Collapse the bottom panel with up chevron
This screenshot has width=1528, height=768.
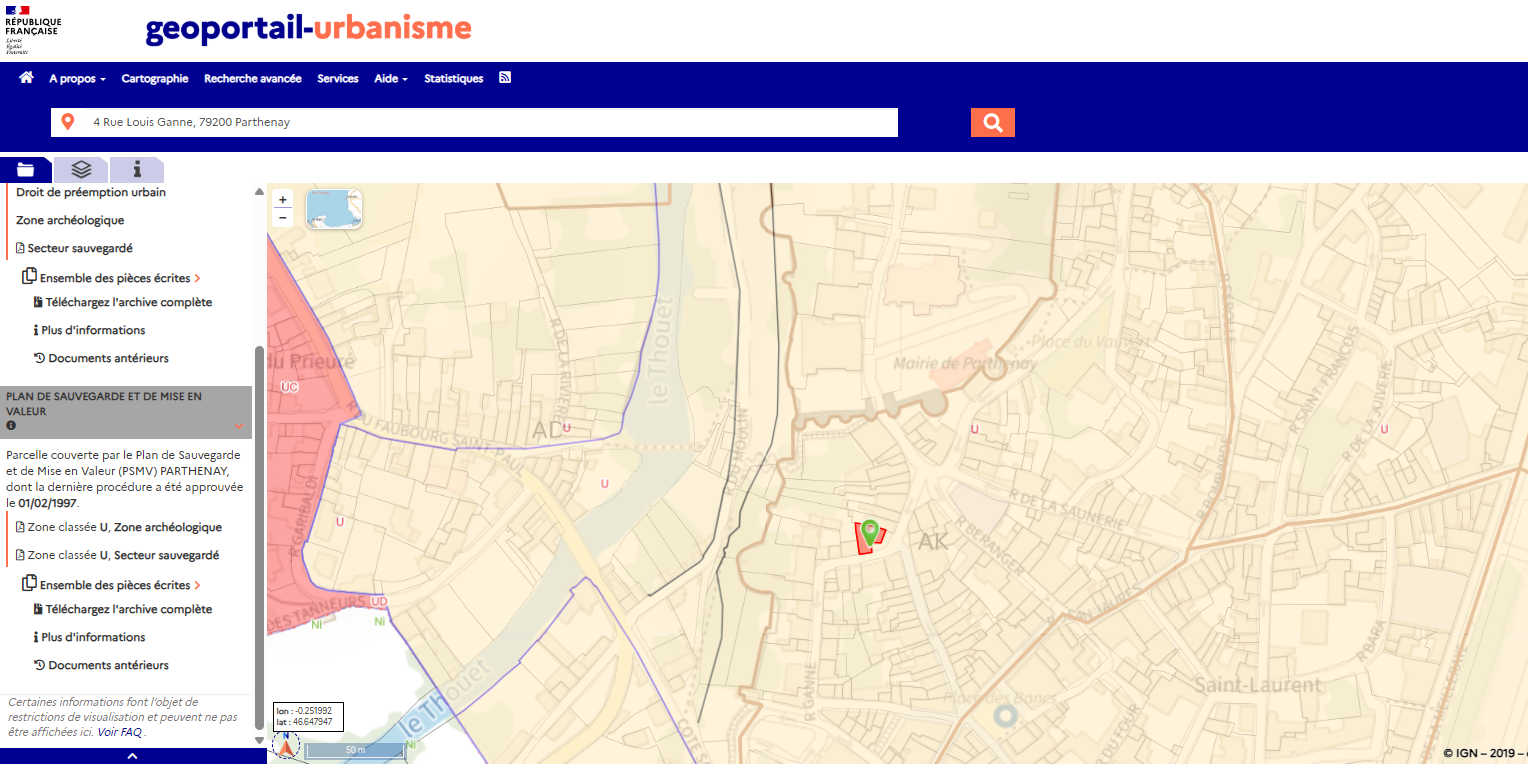(x=133, y=757)
